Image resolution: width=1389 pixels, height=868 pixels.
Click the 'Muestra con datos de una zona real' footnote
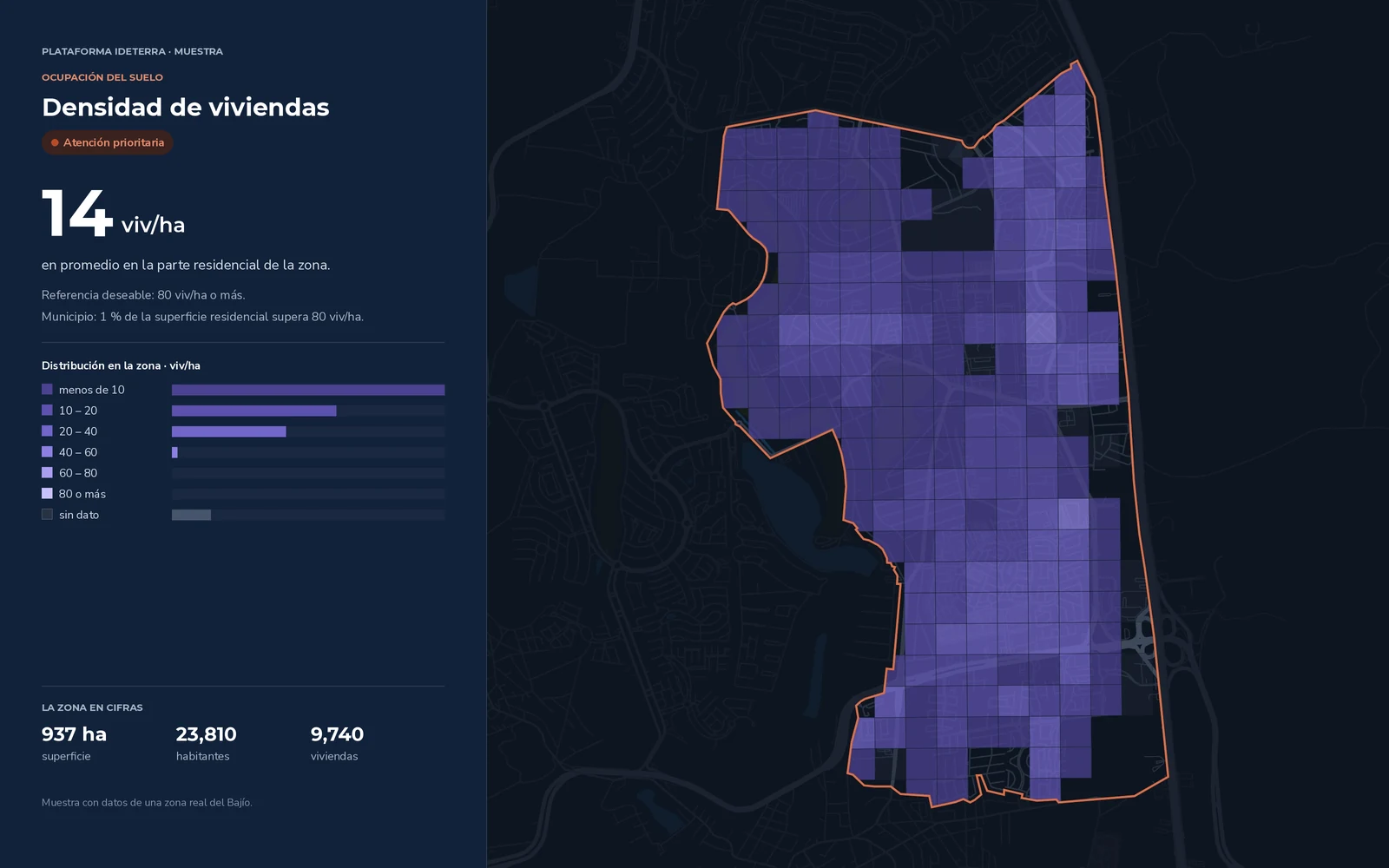[147, 803]
